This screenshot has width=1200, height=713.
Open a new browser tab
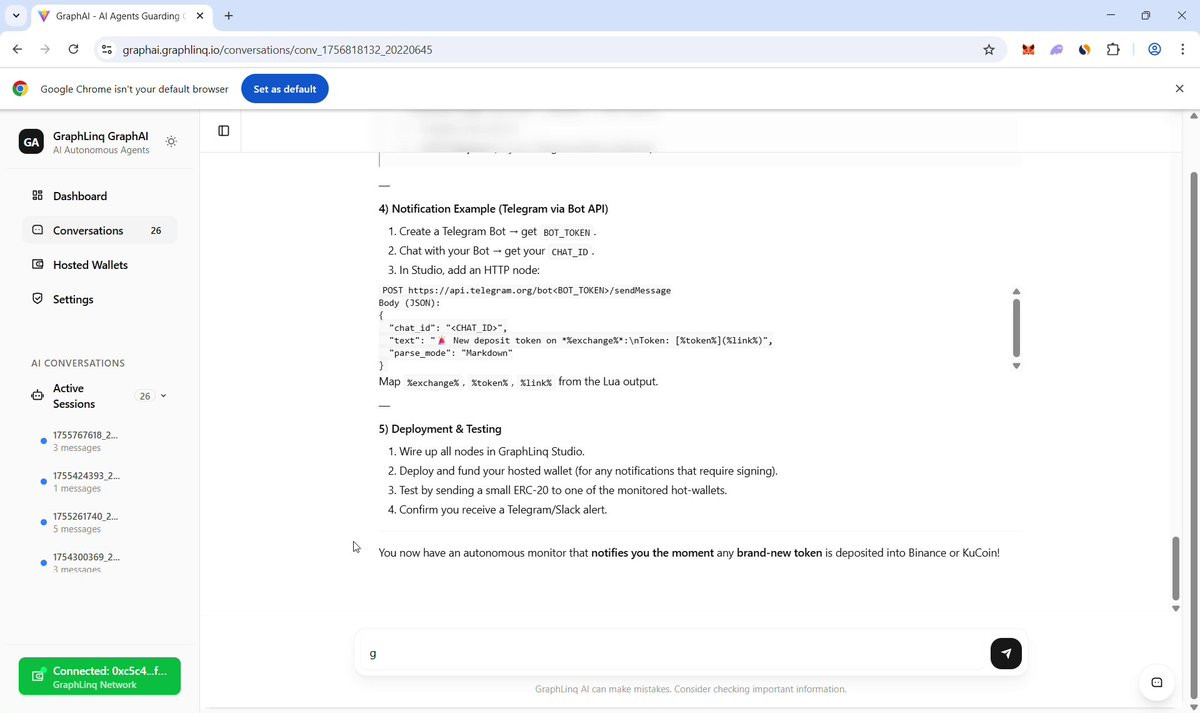pyautogui.click(x=229, y=16)
